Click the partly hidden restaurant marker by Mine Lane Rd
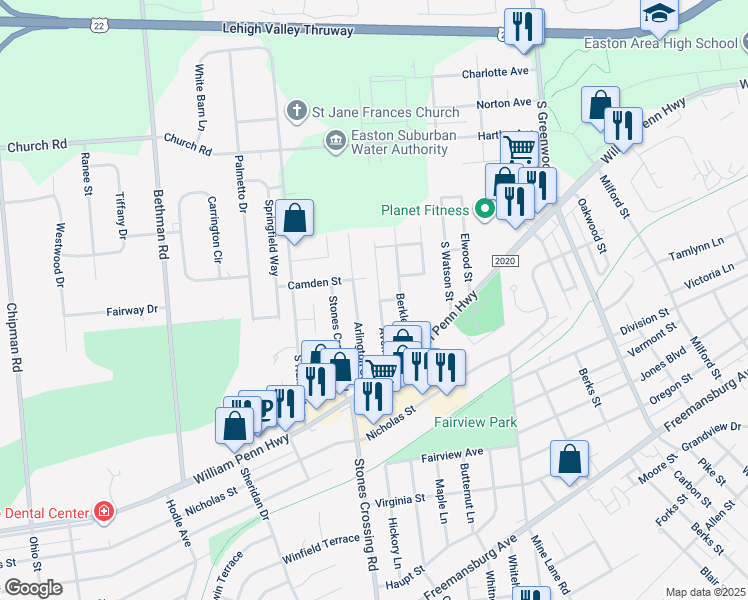This screenshot has height=600, width=748. 531,593
